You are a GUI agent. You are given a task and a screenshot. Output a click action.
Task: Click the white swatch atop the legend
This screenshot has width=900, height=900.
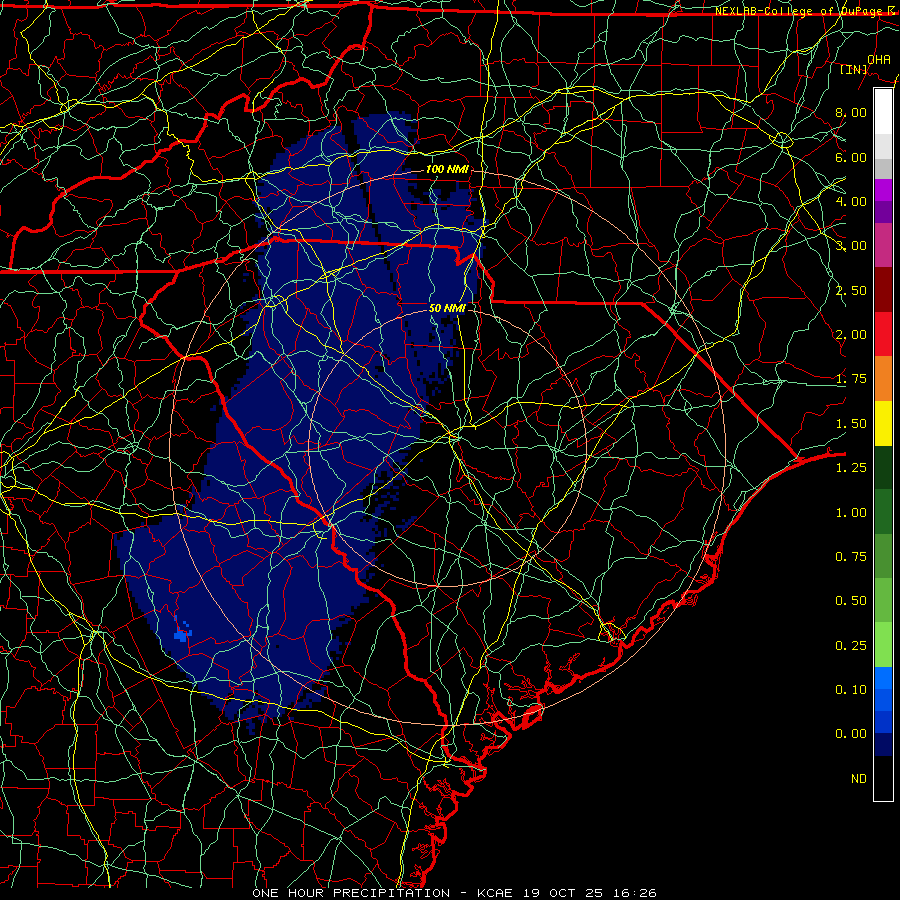pos(883,111)
